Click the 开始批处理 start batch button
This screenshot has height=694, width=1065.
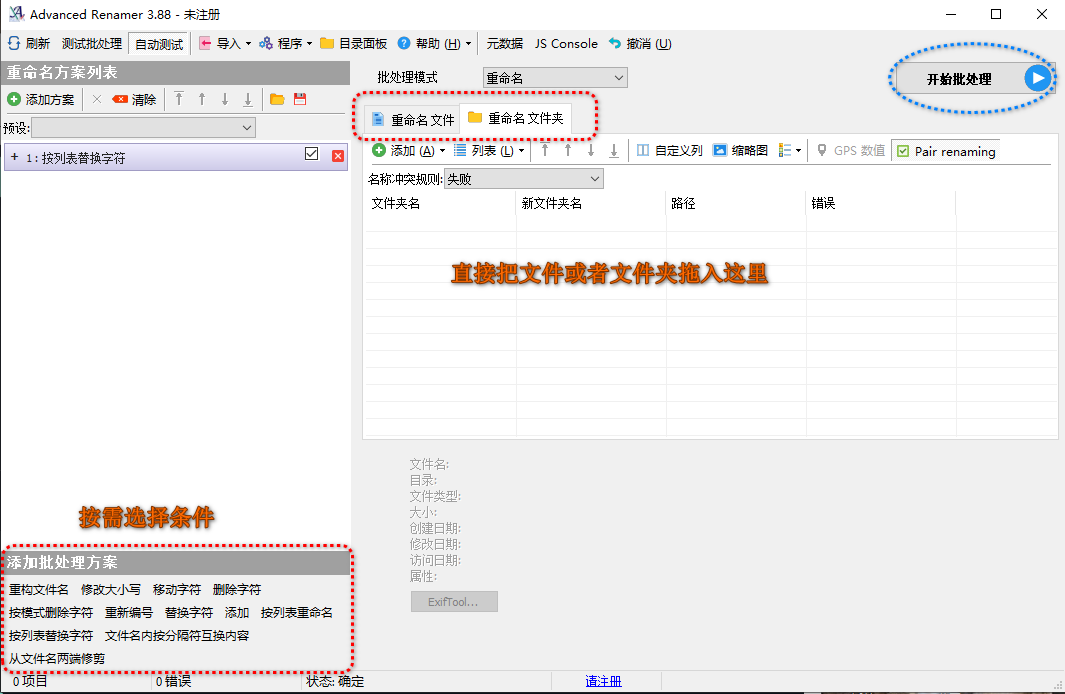[972, 78]
